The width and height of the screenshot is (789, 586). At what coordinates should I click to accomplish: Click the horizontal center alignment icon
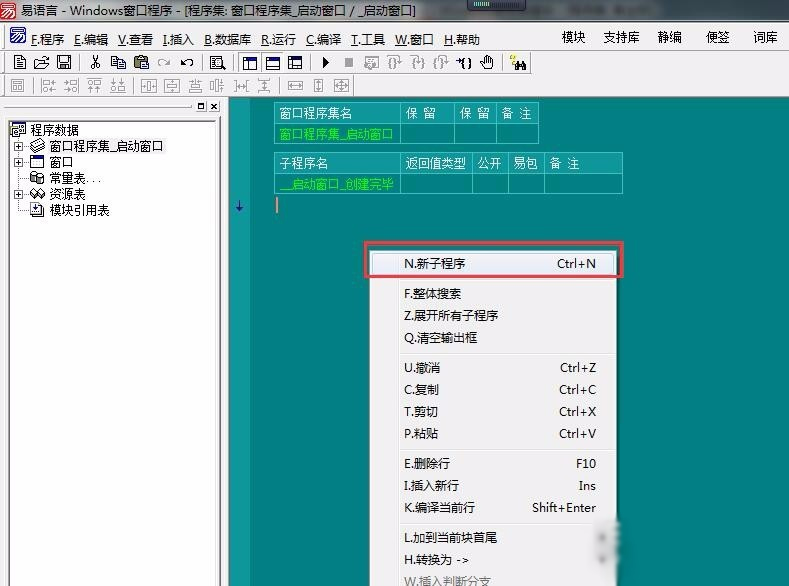coord(148,86)
